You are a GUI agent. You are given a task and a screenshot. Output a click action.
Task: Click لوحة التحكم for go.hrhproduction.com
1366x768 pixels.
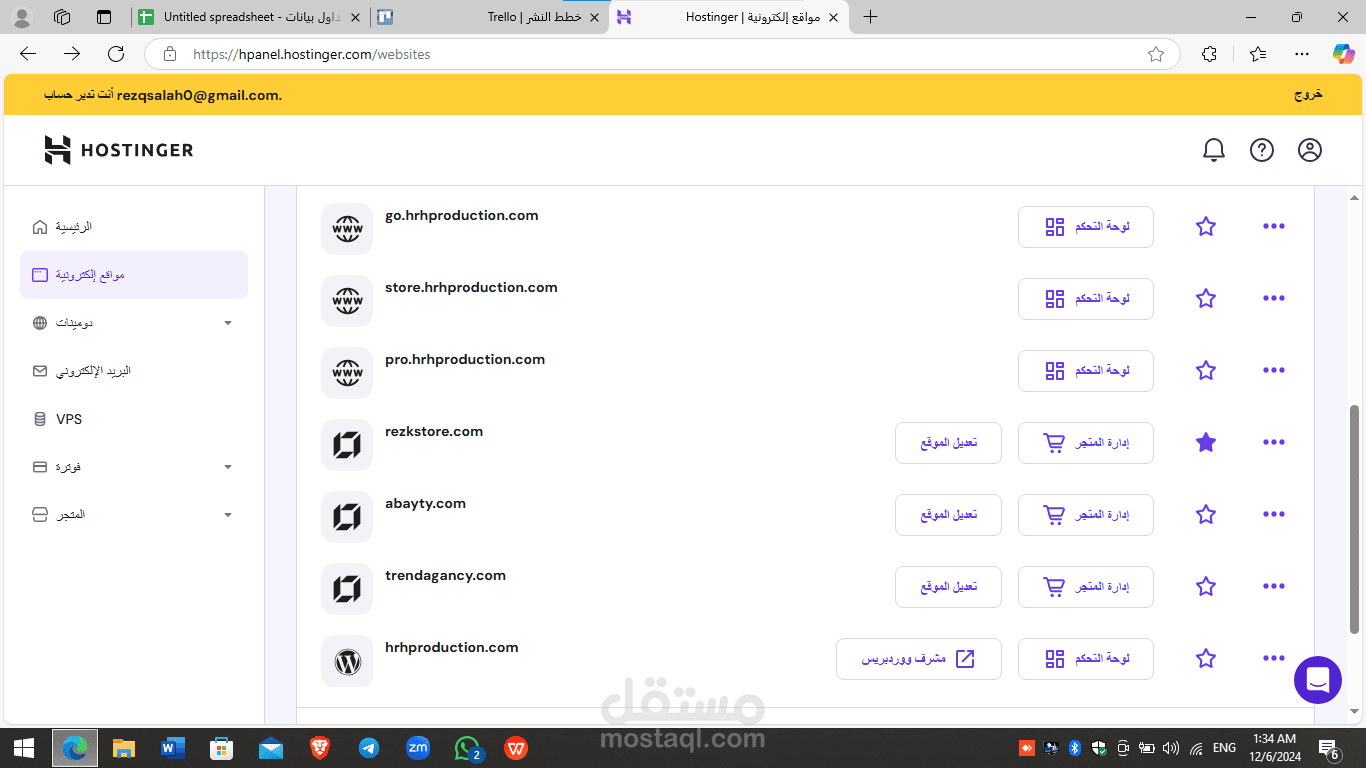click(1086, 227)
